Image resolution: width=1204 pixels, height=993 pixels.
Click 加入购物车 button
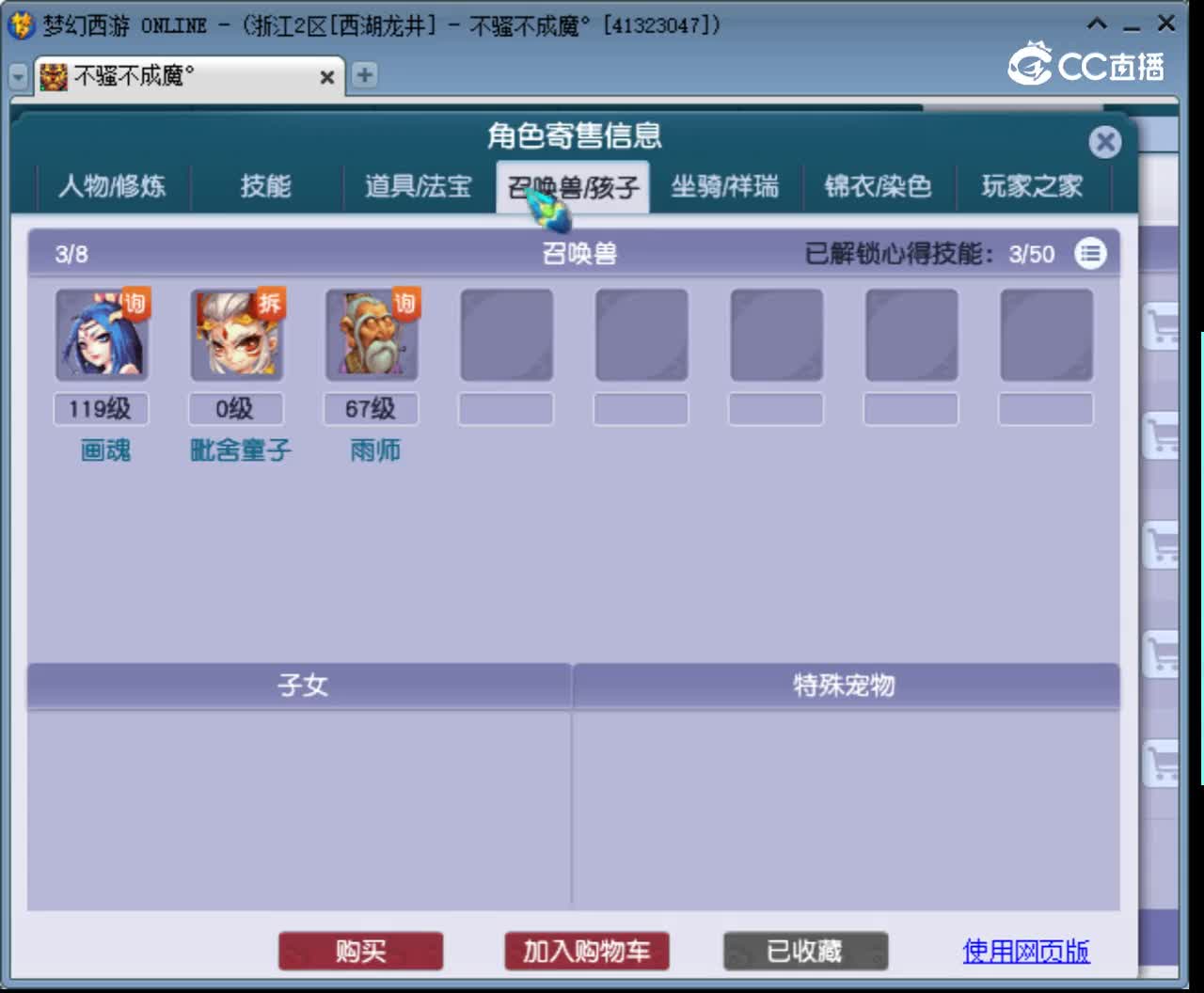click(587, 952)
